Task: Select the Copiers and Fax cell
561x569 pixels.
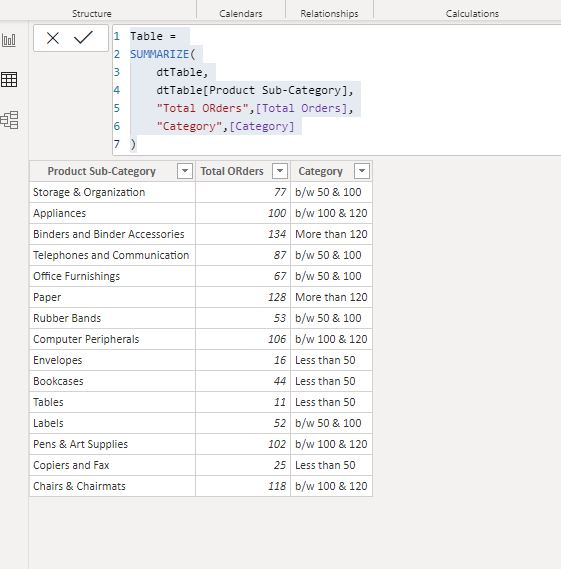Action: tap(112, 466)
